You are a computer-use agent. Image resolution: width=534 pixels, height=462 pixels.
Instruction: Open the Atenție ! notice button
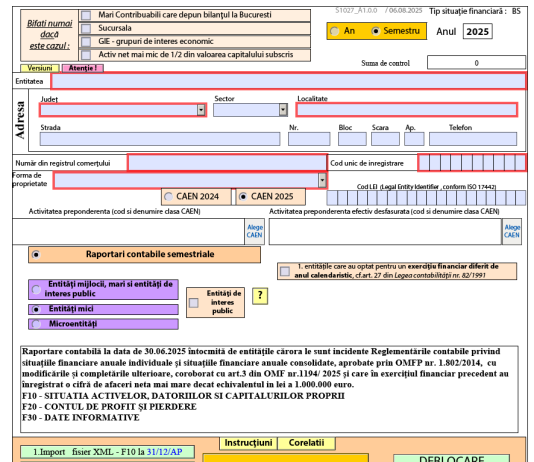point(83,68)
